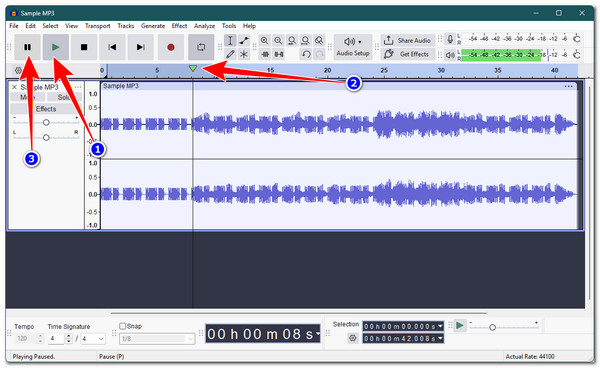
Task: Close the Sample MP3 track with X
Action: [14, 87]
